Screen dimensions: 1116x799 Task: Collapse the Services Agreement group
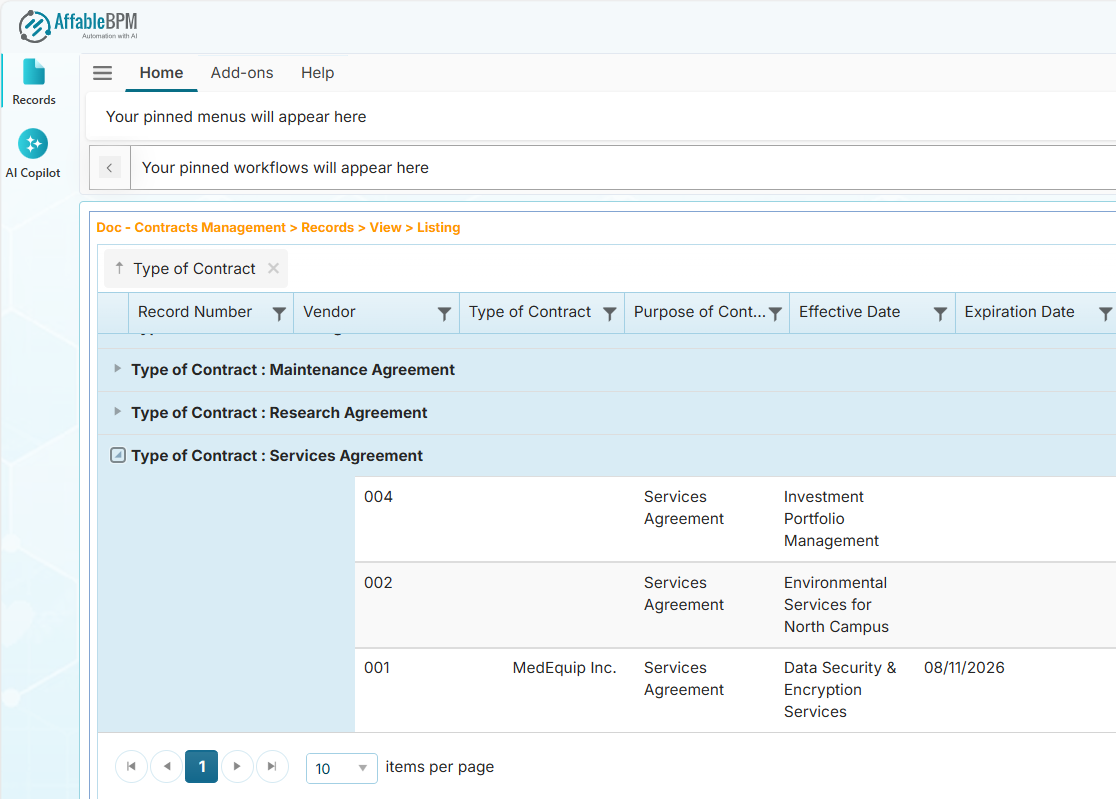pos(117,455)
